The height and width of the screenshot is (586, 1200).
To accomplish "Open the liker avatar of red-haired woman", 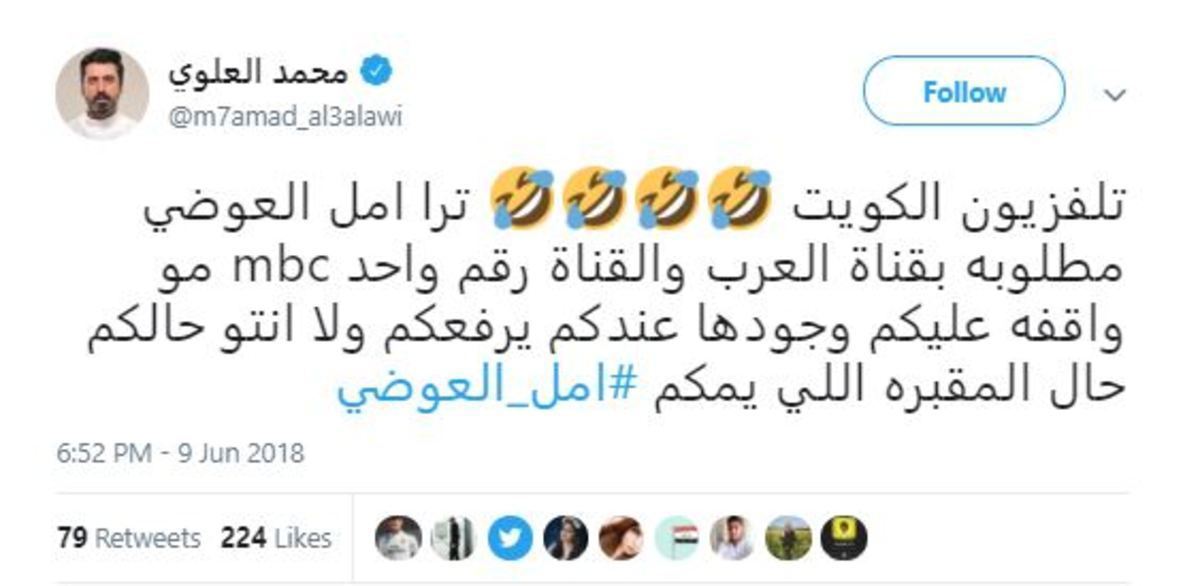I will pyautogui.click(x=620, y=539).
